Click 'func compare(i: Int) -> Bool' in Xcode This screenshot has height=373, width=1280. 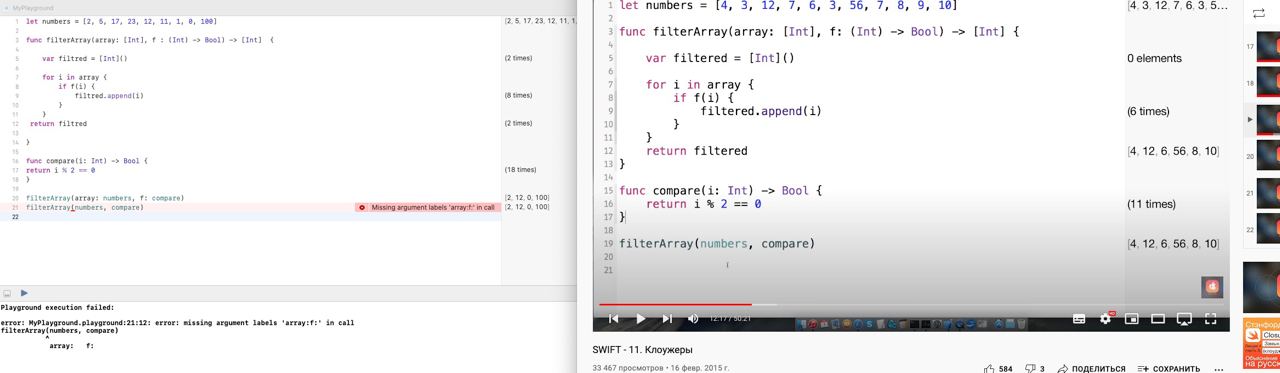coord(87,161)
